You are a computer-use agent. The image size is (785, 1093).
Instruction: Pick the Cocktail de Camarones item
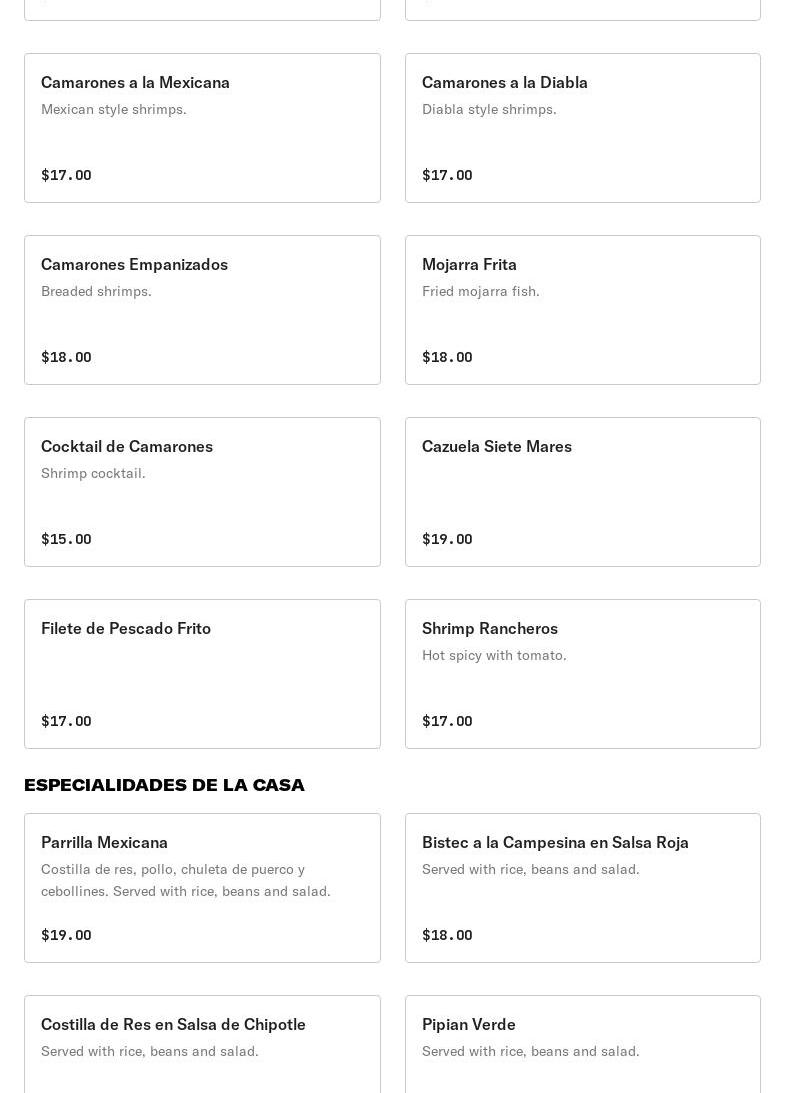202,492
